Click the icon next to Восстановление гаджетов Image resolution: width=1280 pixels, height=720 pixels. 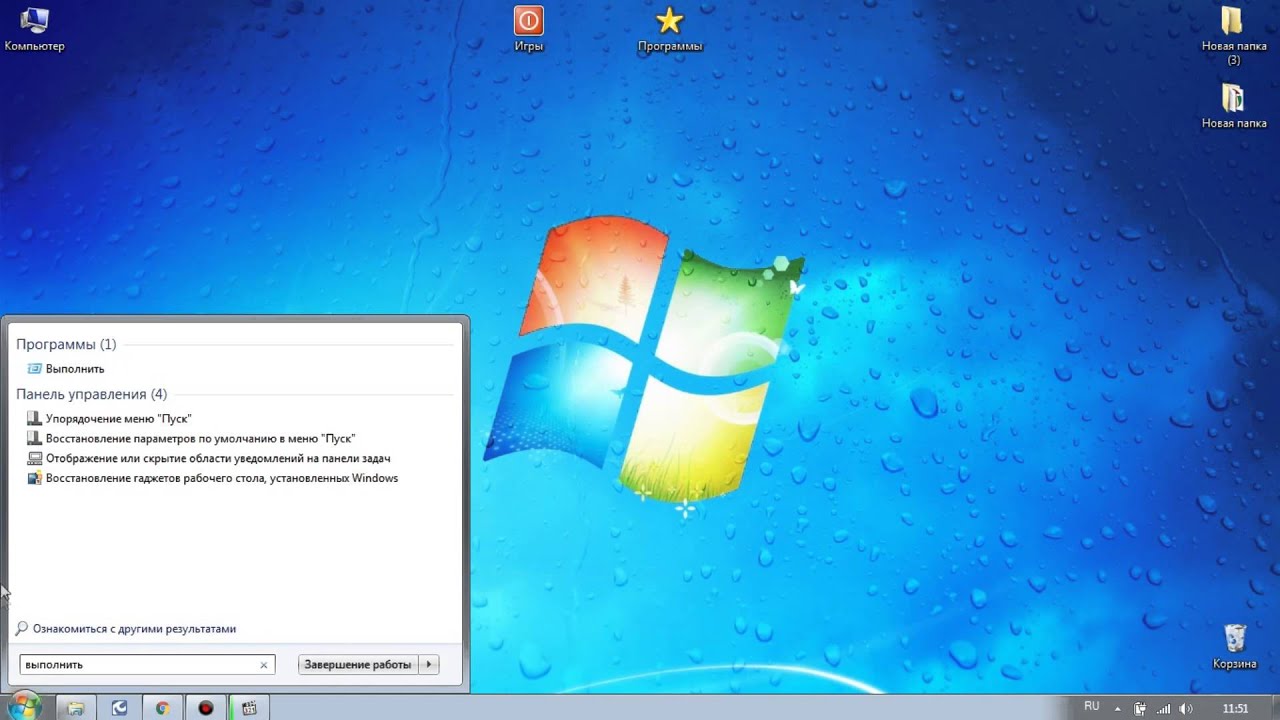tap(35, 478)
